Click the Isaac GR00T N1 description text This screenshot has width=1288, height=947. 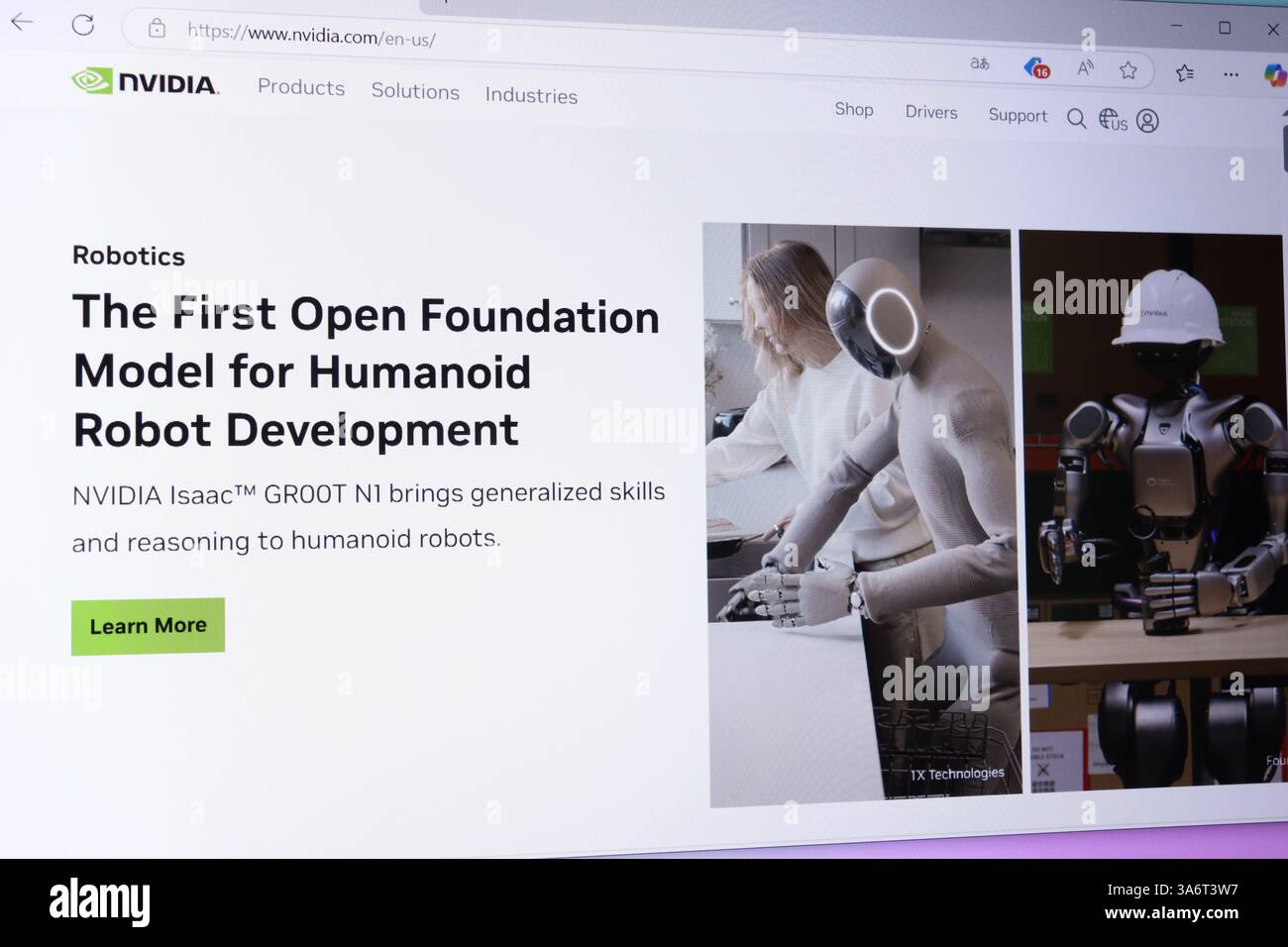click(368, 516)
